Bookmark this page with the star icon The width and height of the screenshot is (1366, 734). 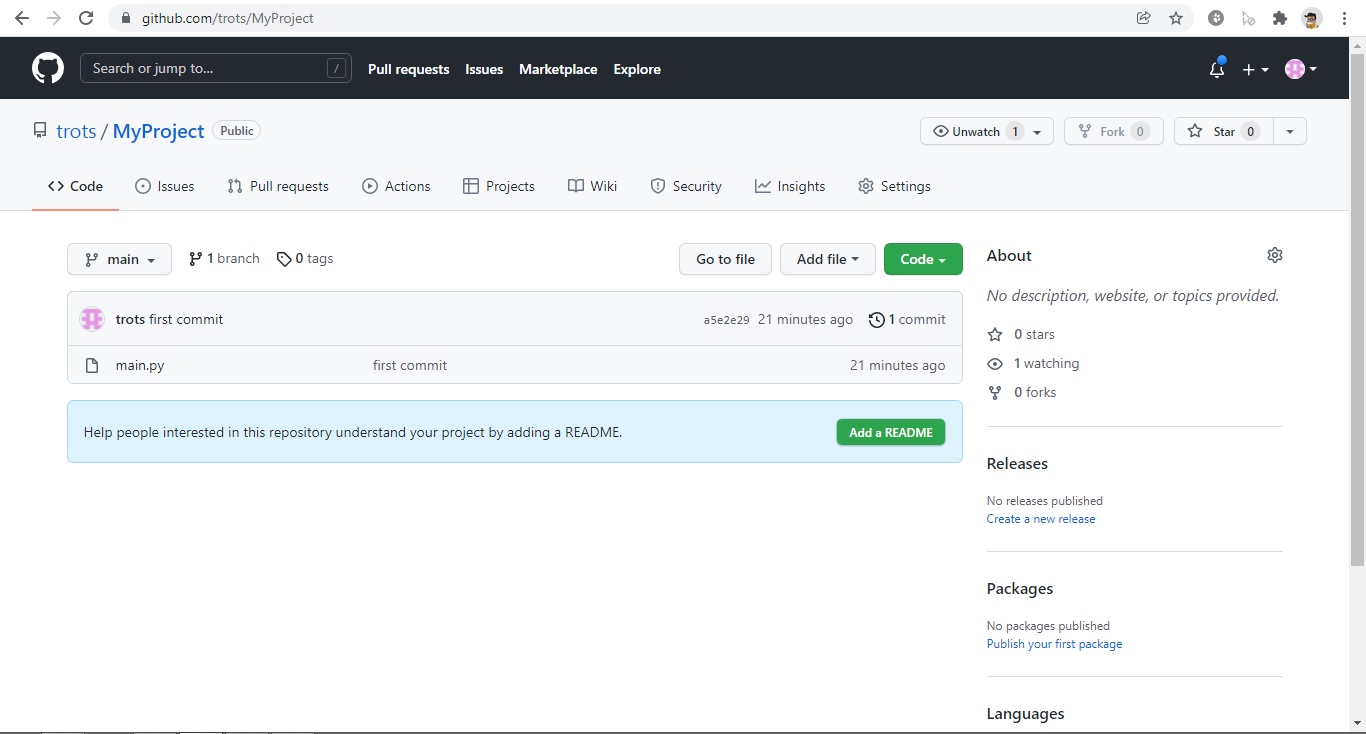point(1176,18)
